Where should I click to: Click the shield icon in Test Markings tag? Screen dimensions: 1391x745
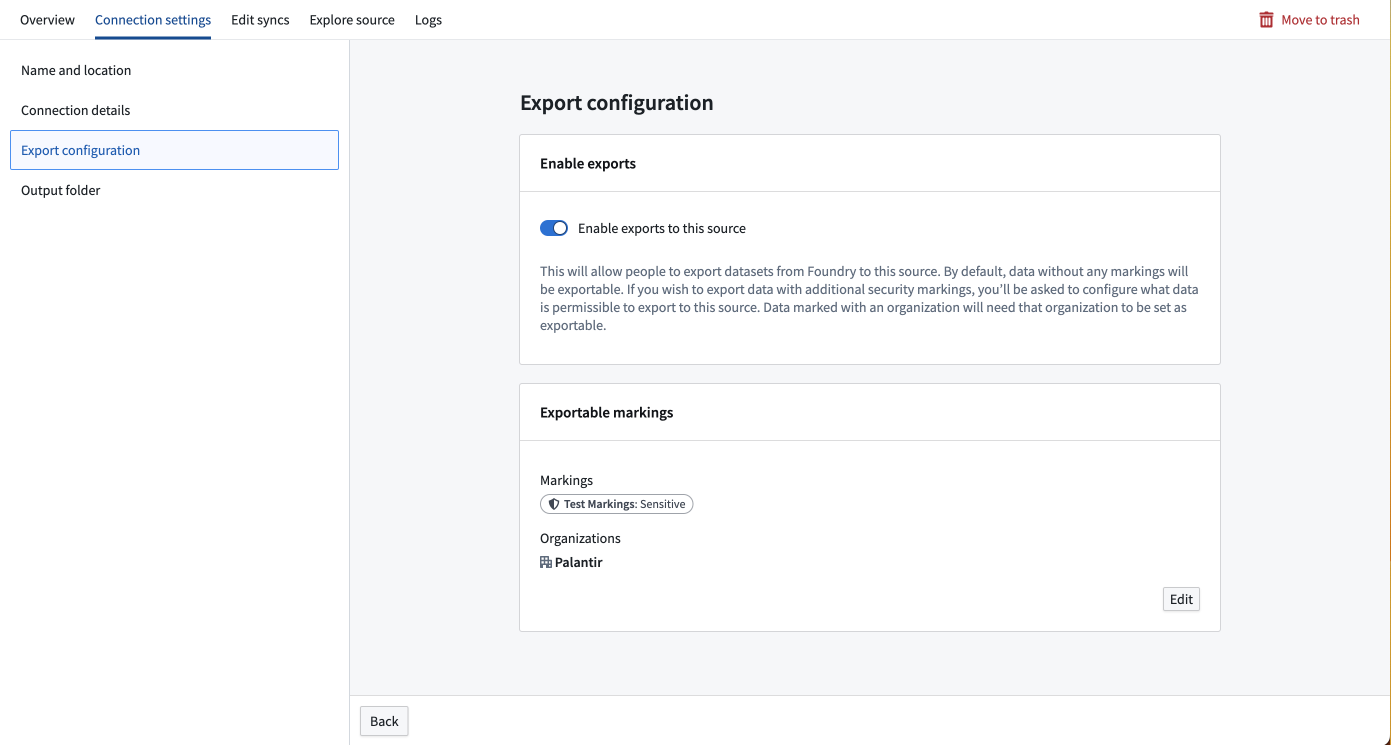tap(554, 504)
